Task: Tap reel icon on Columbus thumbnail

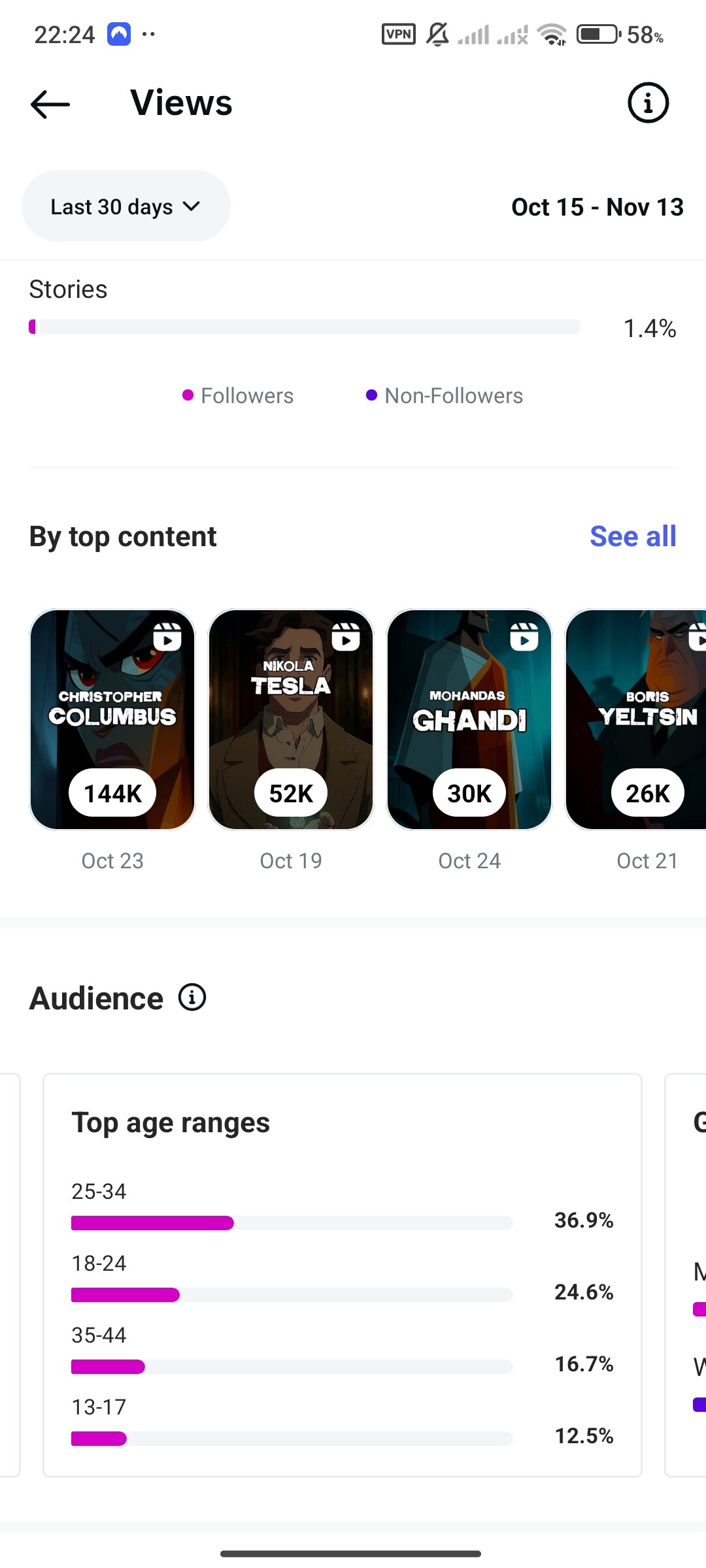Action: pyautogui.click(x=167, y=636)
